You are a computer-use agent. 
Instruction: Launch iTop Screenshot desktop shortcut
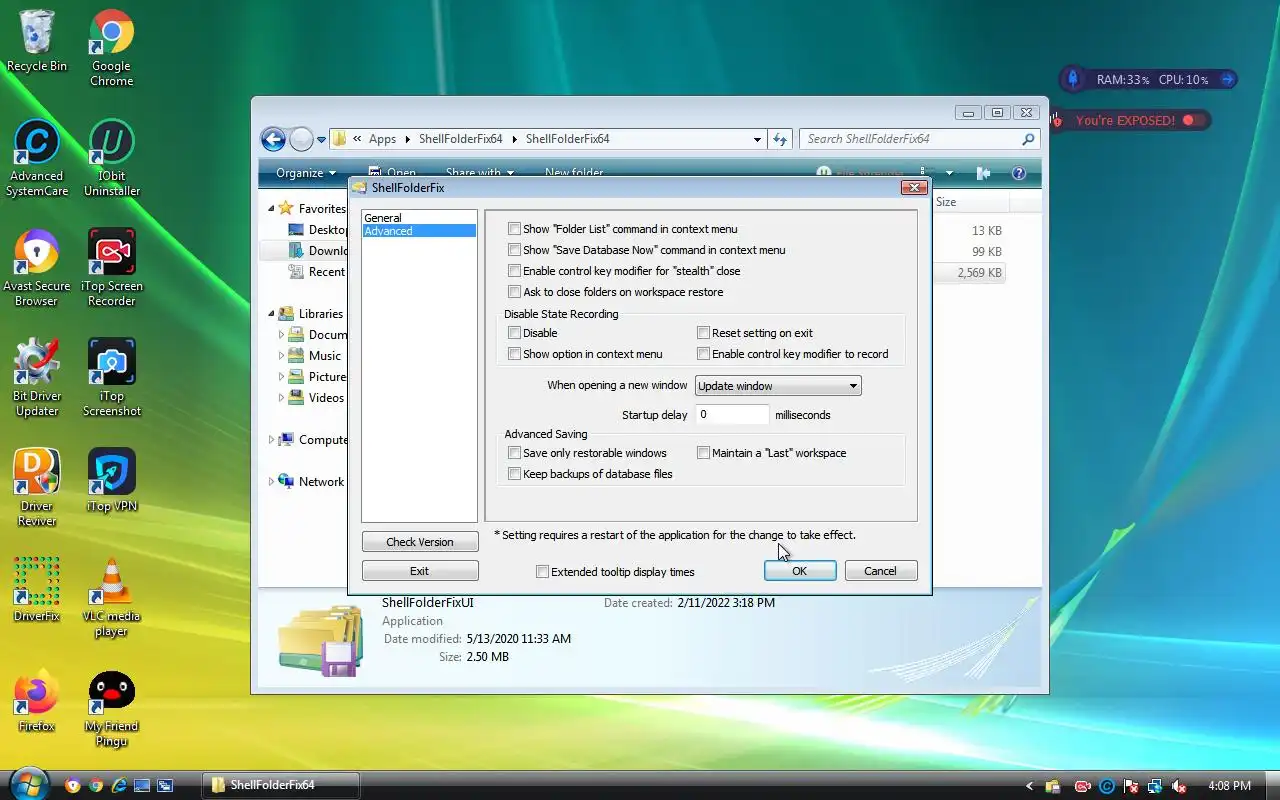pos(111,378)
